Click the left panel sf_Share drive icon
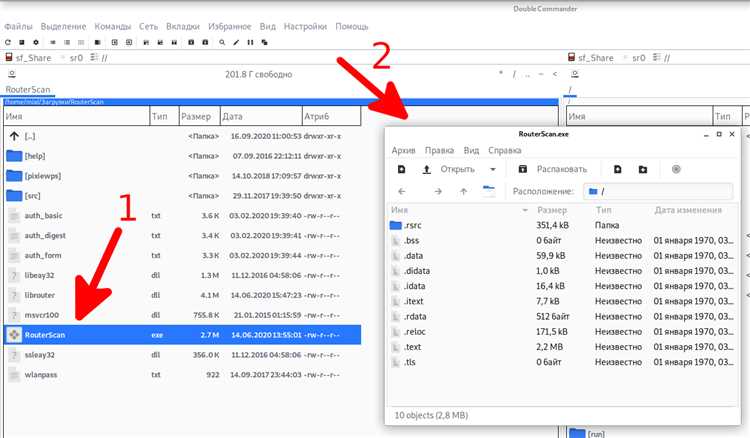Screen dimensions: 750x438 pyautogui.click(x=9, y=57)
